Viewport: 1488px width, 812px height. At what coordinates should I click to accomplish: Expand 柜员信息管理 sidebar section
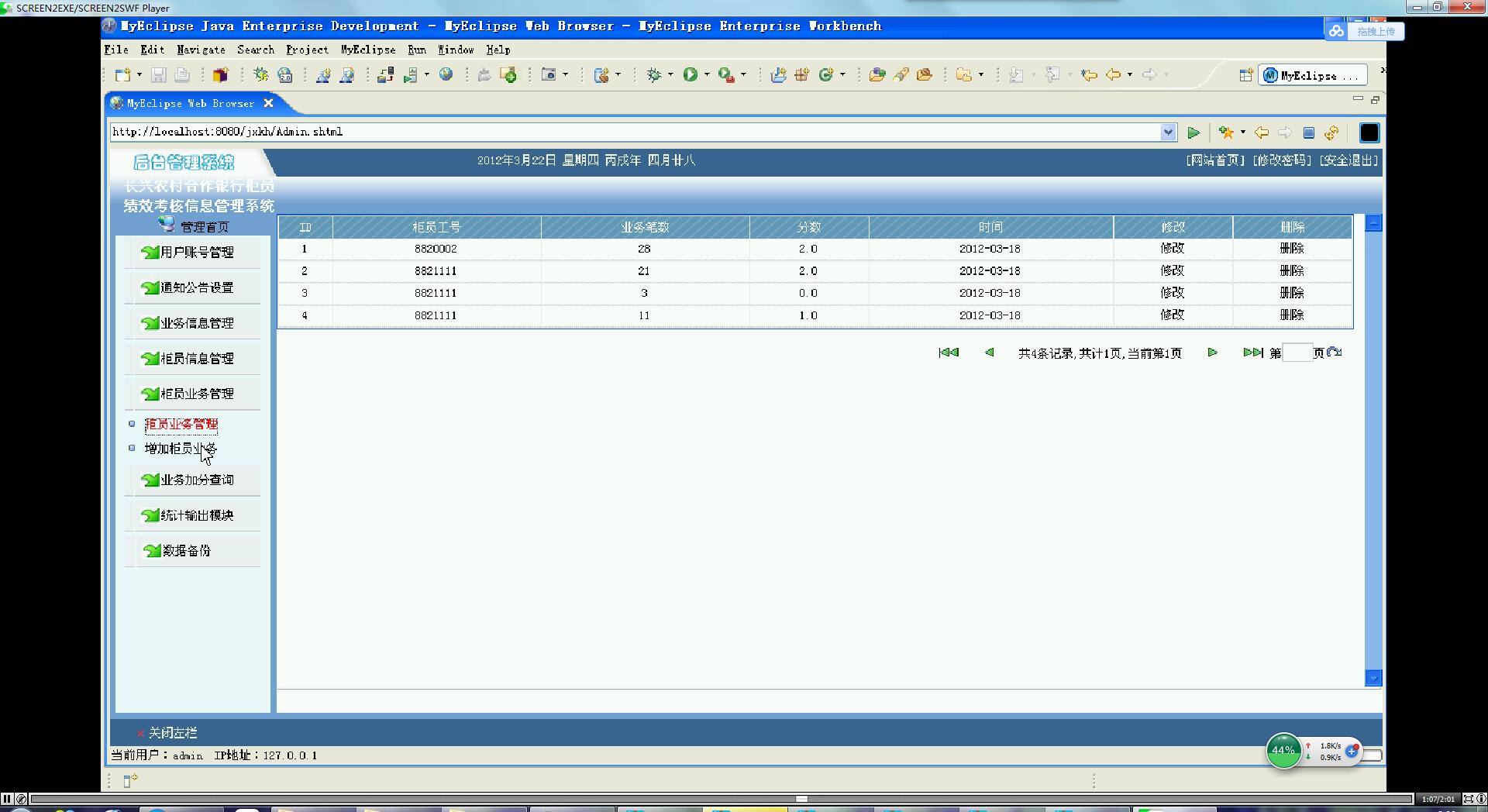tap(197, 359)
